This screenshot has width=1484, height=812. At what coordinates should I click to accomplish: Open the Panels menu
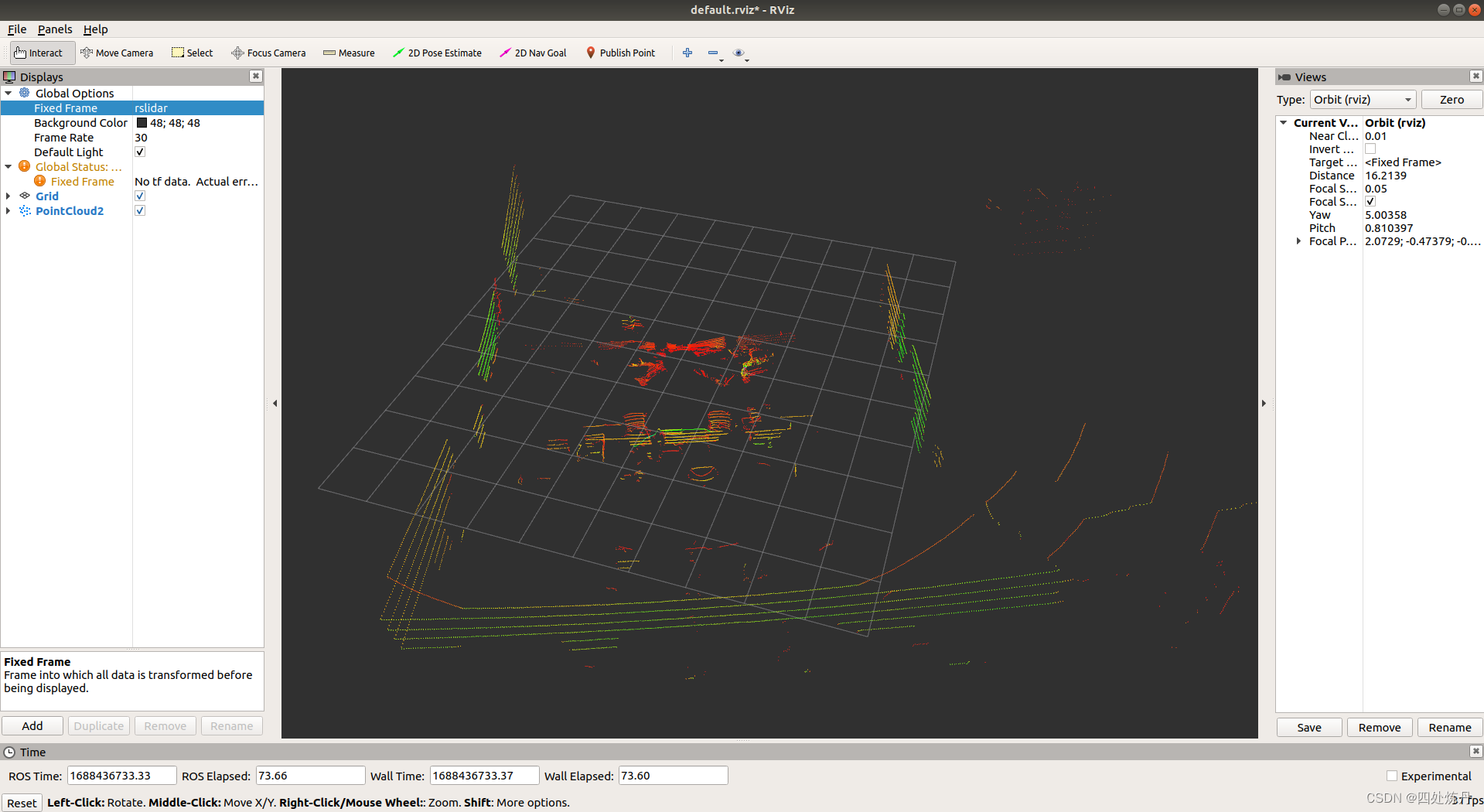coord(55,29)
